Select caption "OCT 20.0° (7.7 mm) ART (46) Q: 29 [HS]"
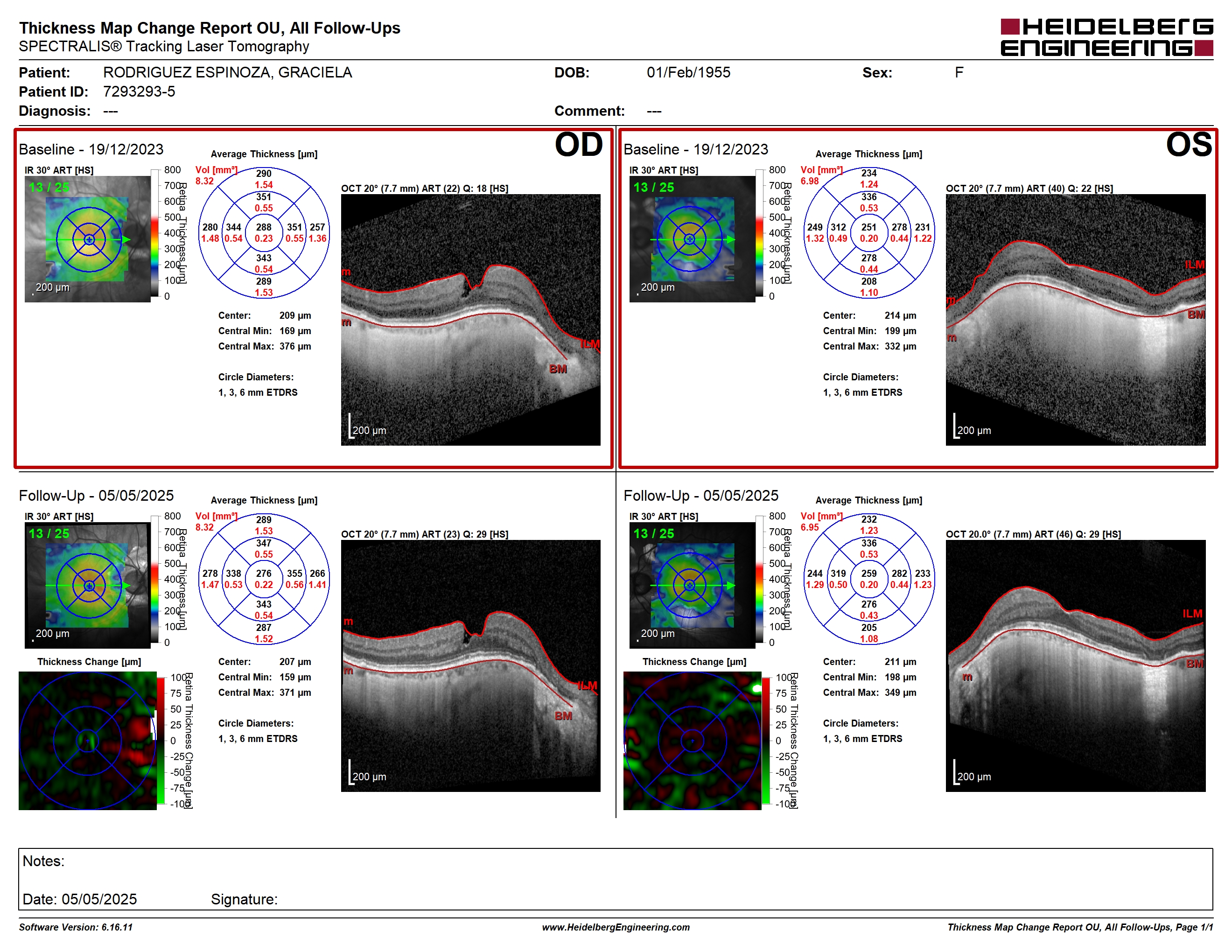Screen dimensions: 1232x952 pos(1033,534)
